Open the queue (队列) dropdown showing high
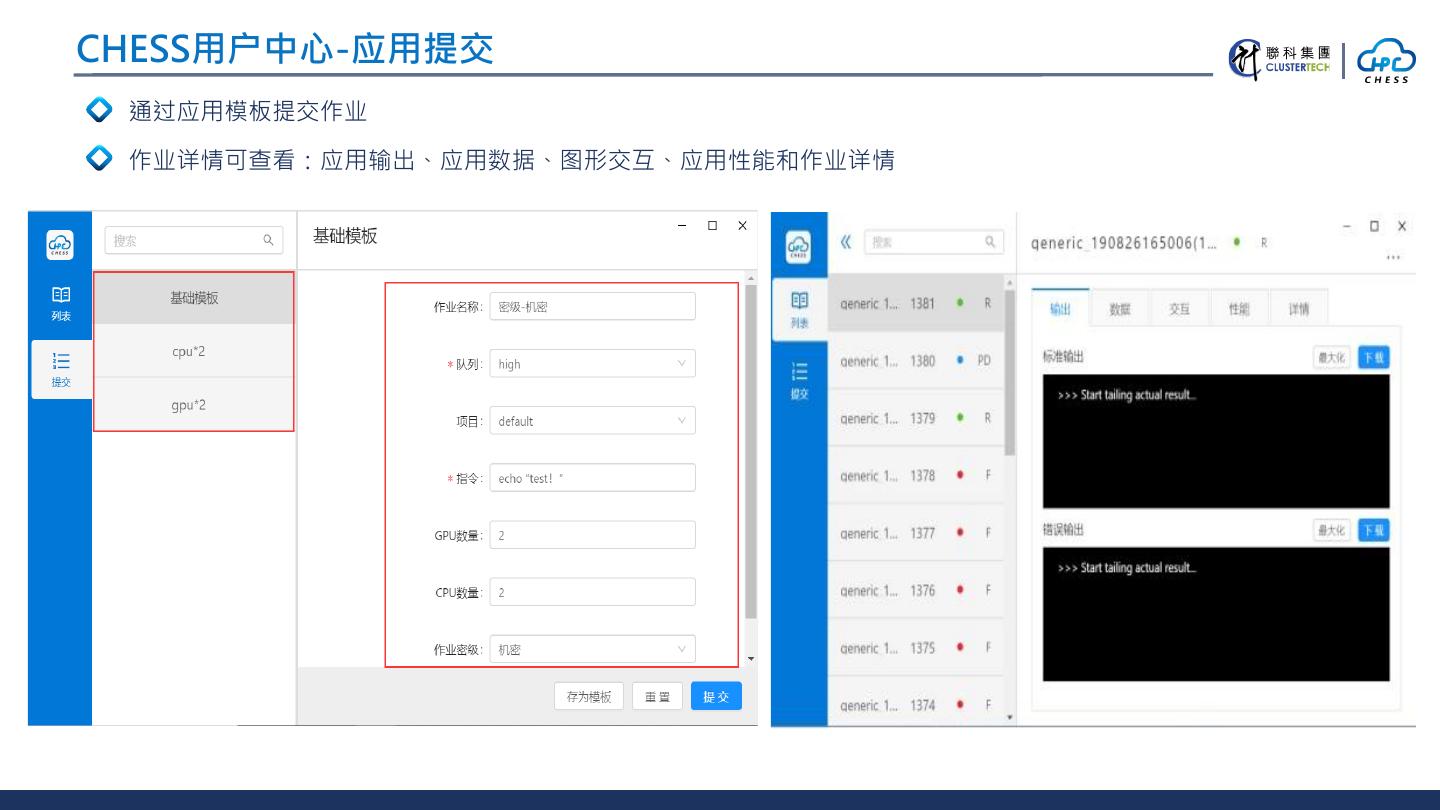Screen dimensions: 1440x810 tap(592, 364)
